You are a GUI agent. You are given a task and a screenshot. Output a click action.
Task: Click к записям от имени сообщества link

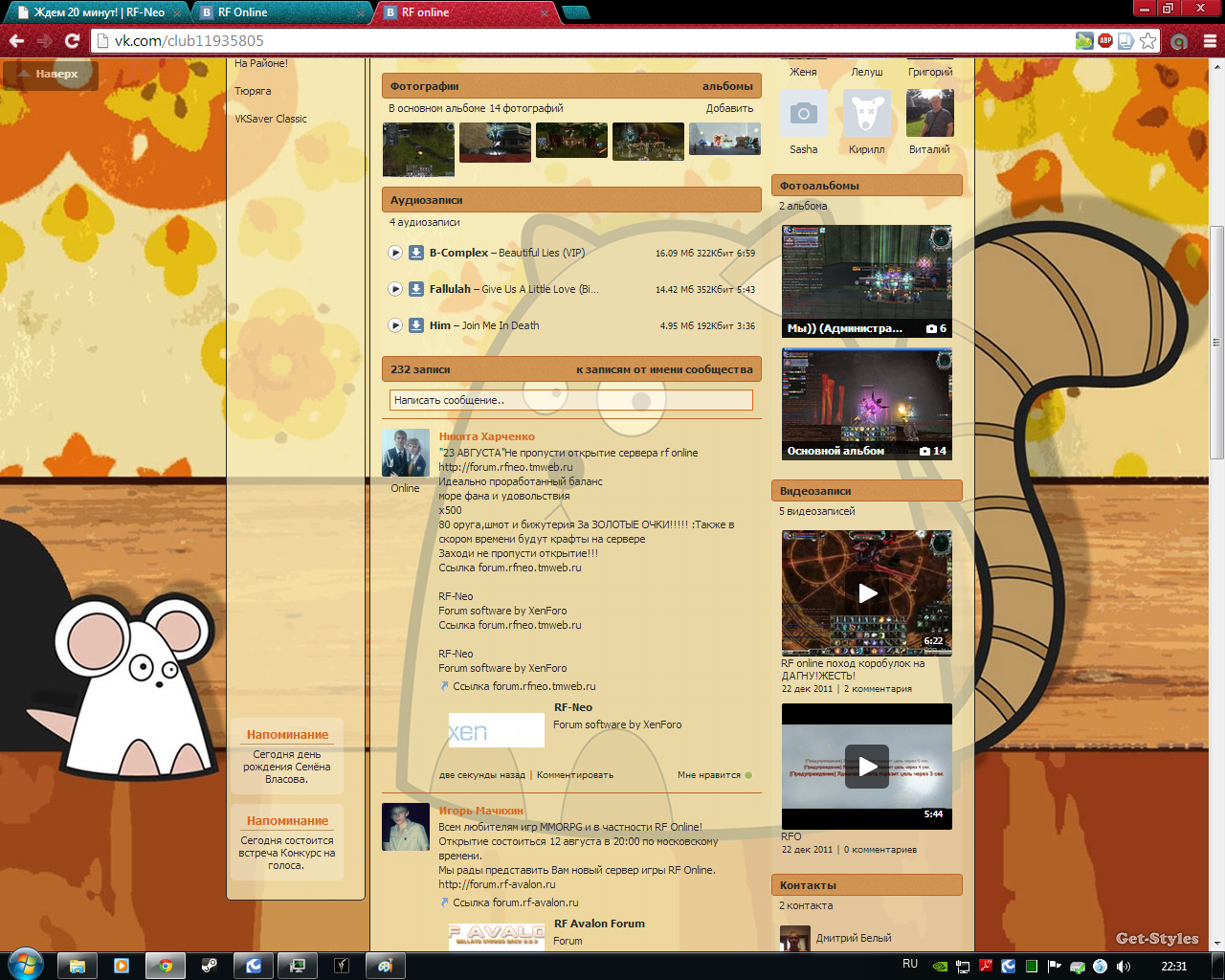coord(664,369)
